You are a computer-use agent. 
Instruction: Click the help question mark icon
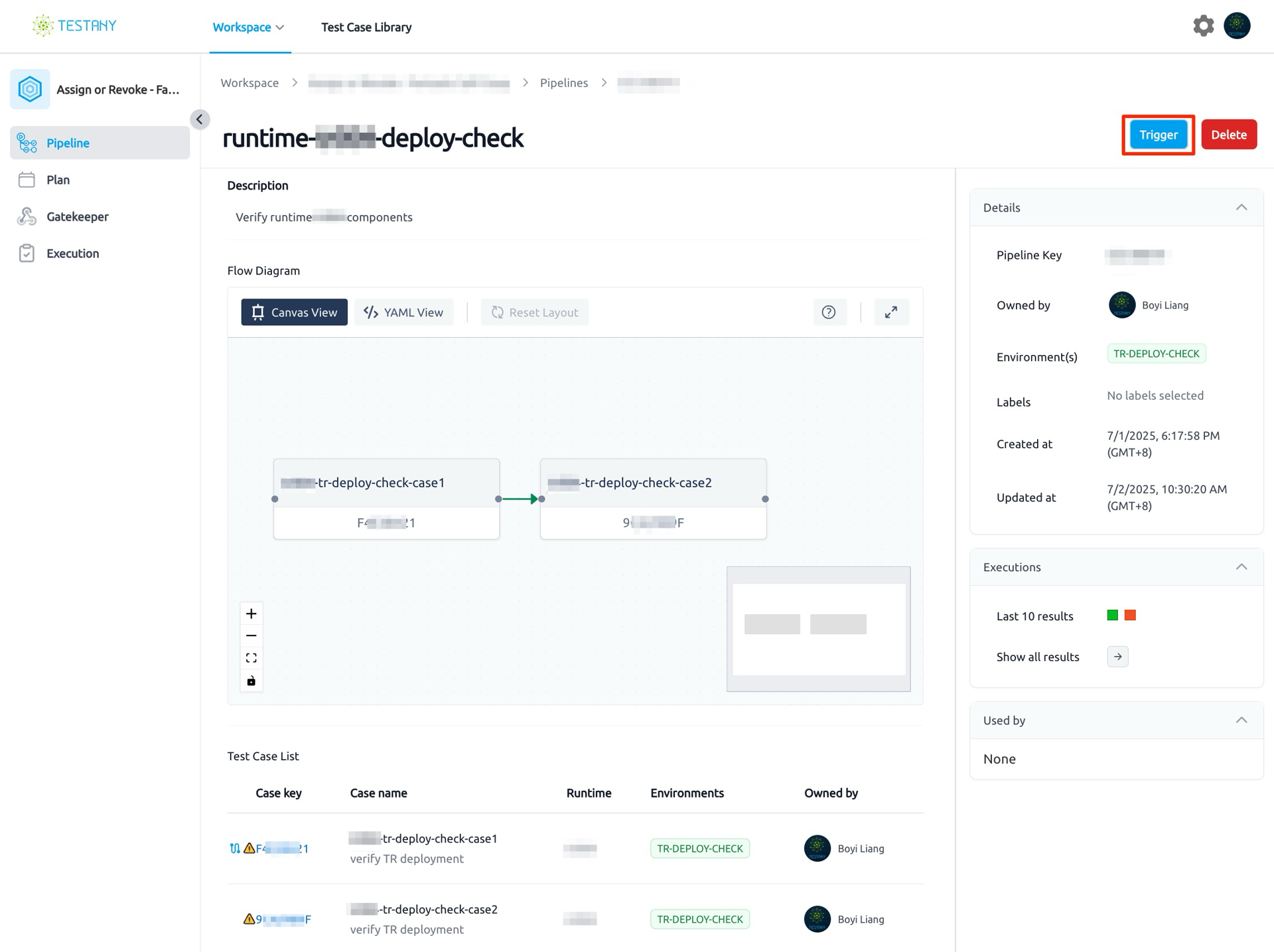[x=829, y=312]
